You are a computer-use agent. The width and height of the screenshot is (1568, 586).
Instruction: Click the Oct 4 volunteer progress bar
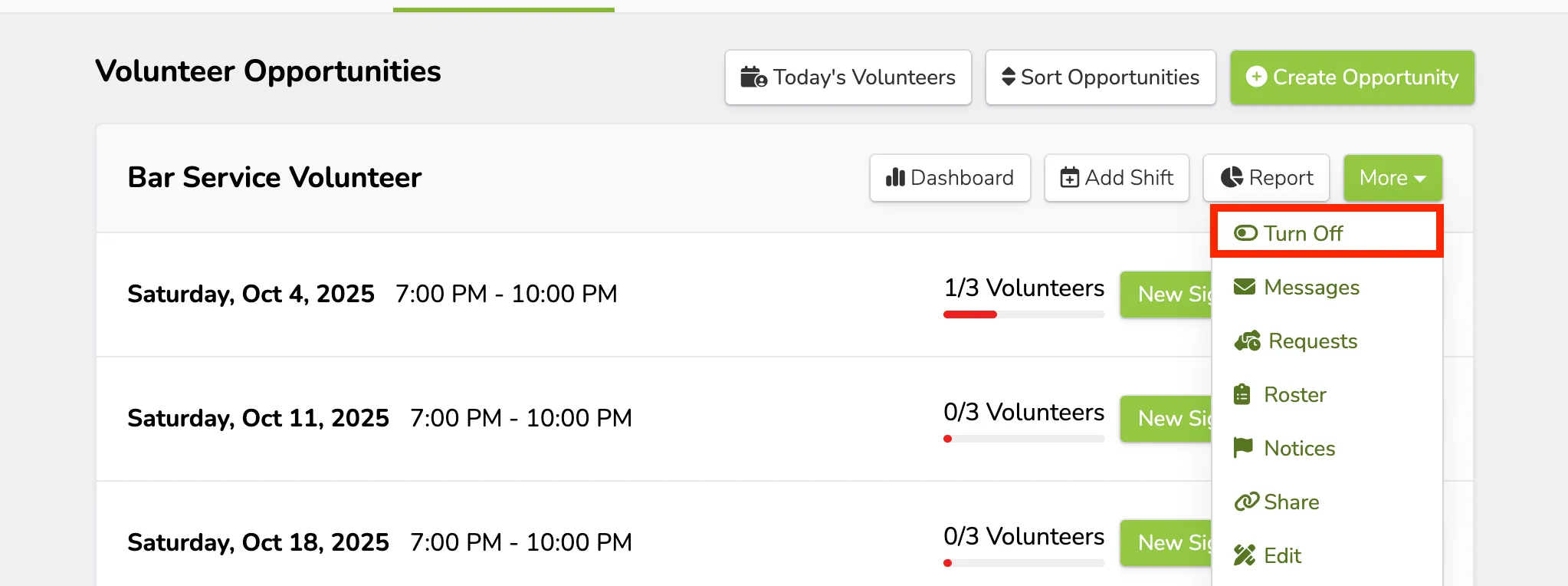point(1024,314)
